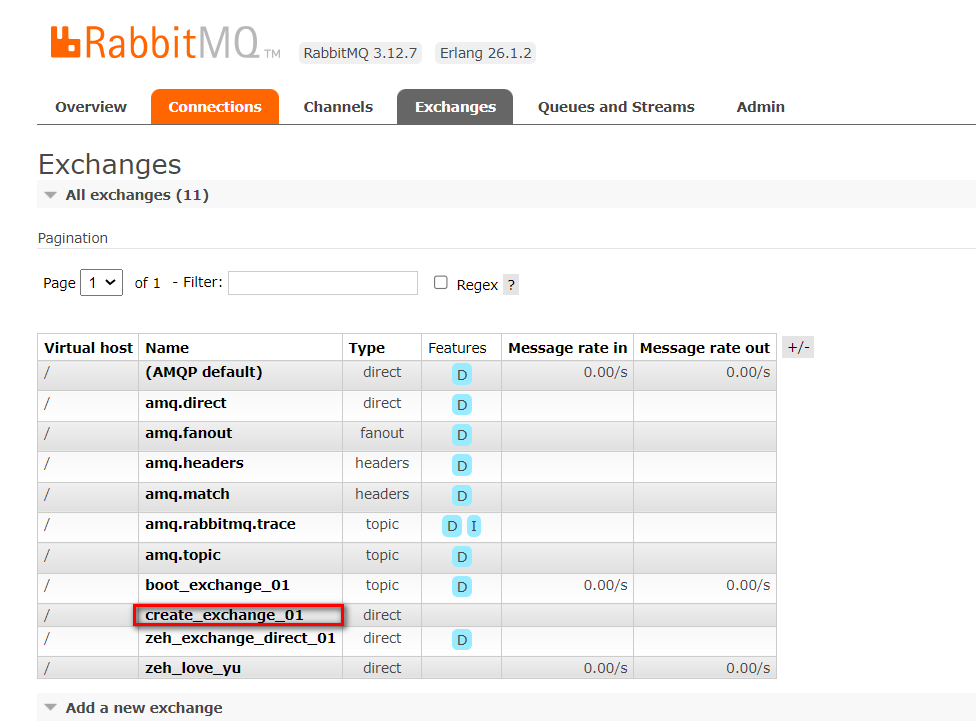Image resolution: width=976 pixels, height=725 pixels.
Task: Open the Page number dropdown
Action: click(101, 283)
